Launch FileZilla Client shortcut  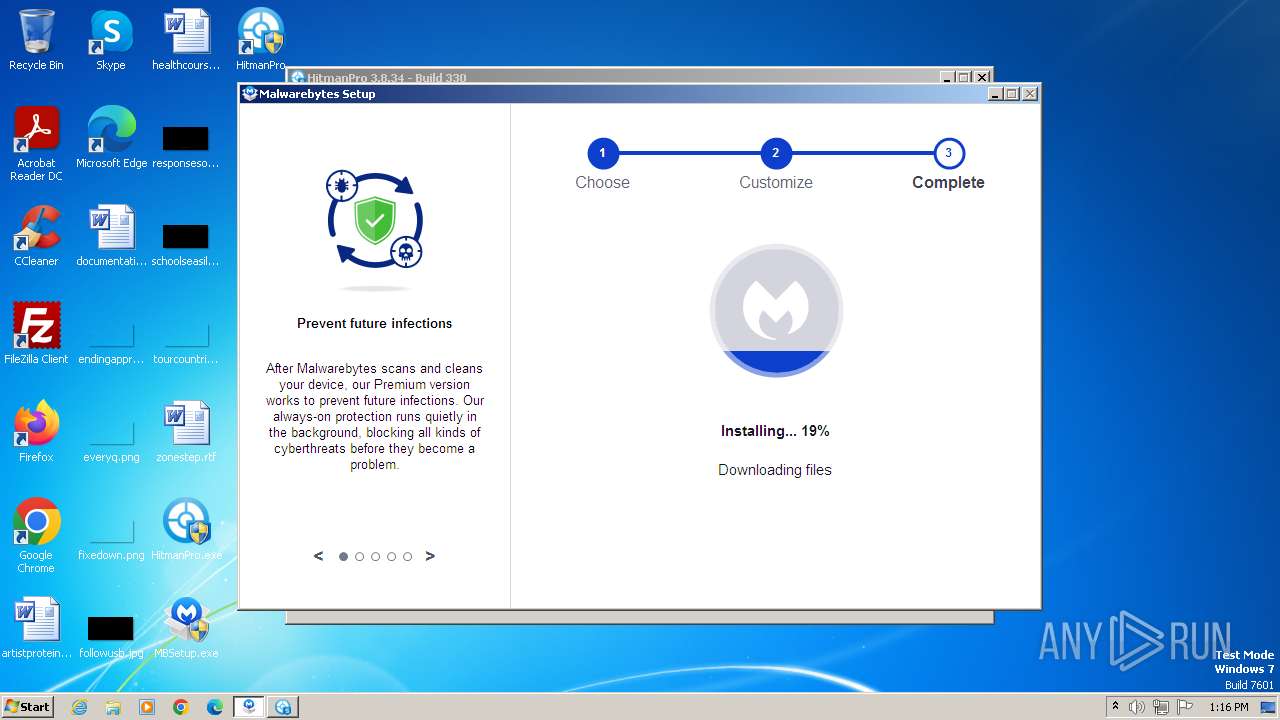pos(36,334)
